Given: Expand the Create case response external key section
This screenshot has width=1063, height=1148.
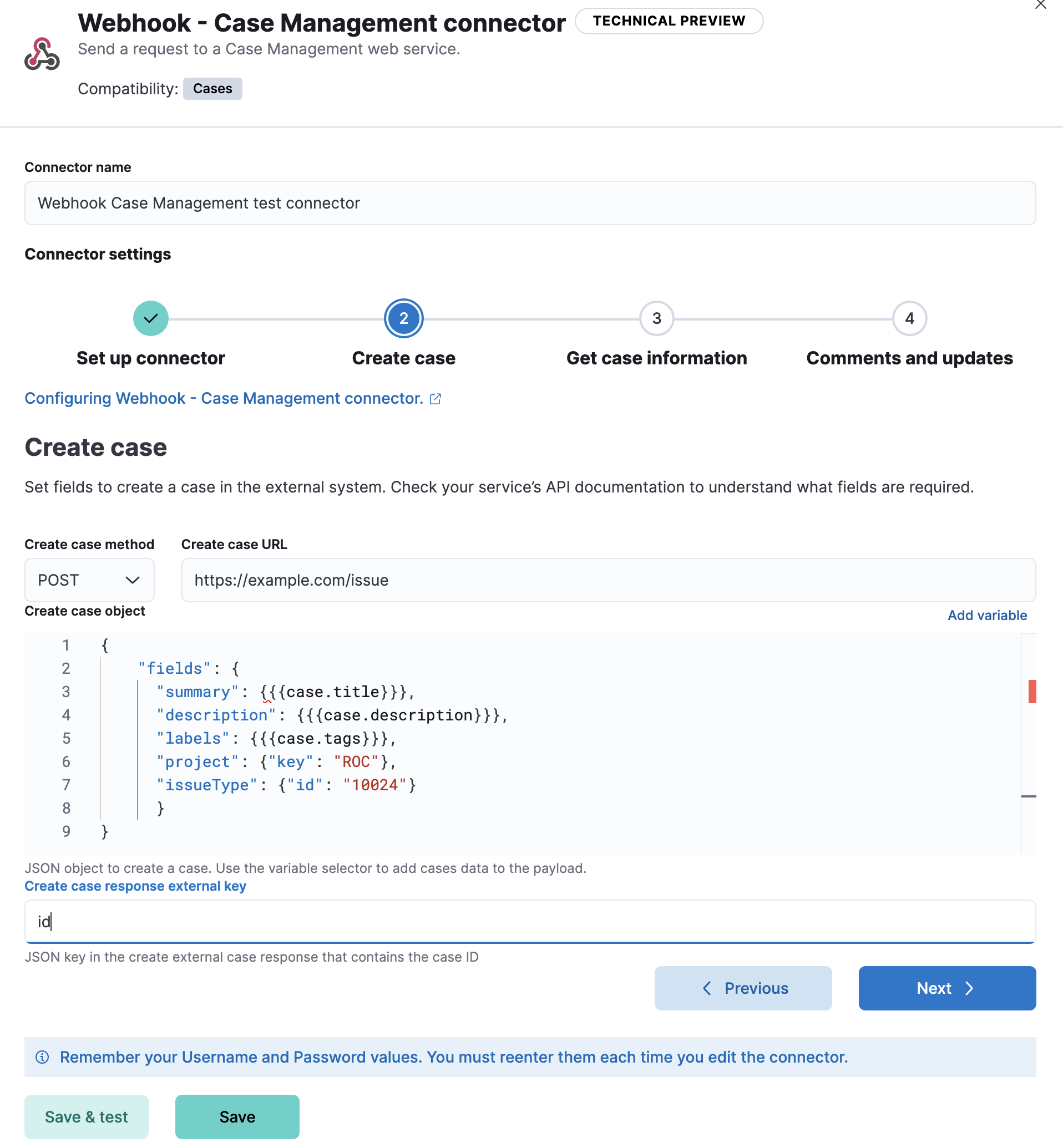Looking at the screenshot, I should 135,886.
